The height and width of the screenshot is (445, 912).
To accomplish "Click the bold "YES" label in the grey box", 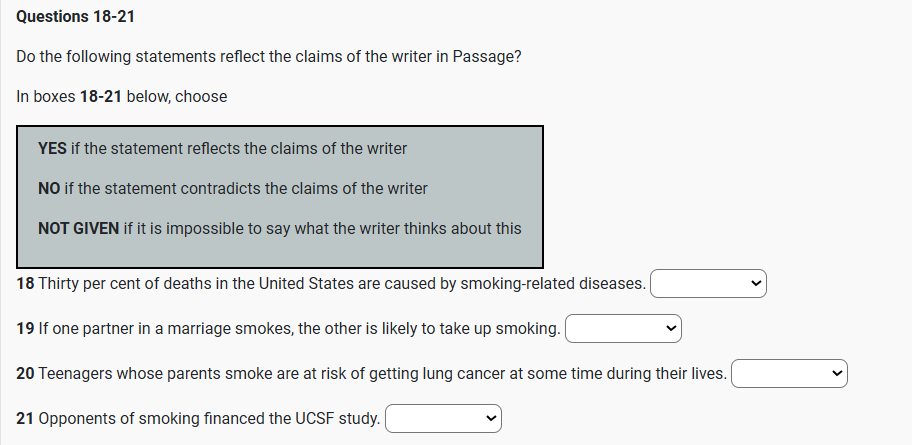I will point(52,148).
